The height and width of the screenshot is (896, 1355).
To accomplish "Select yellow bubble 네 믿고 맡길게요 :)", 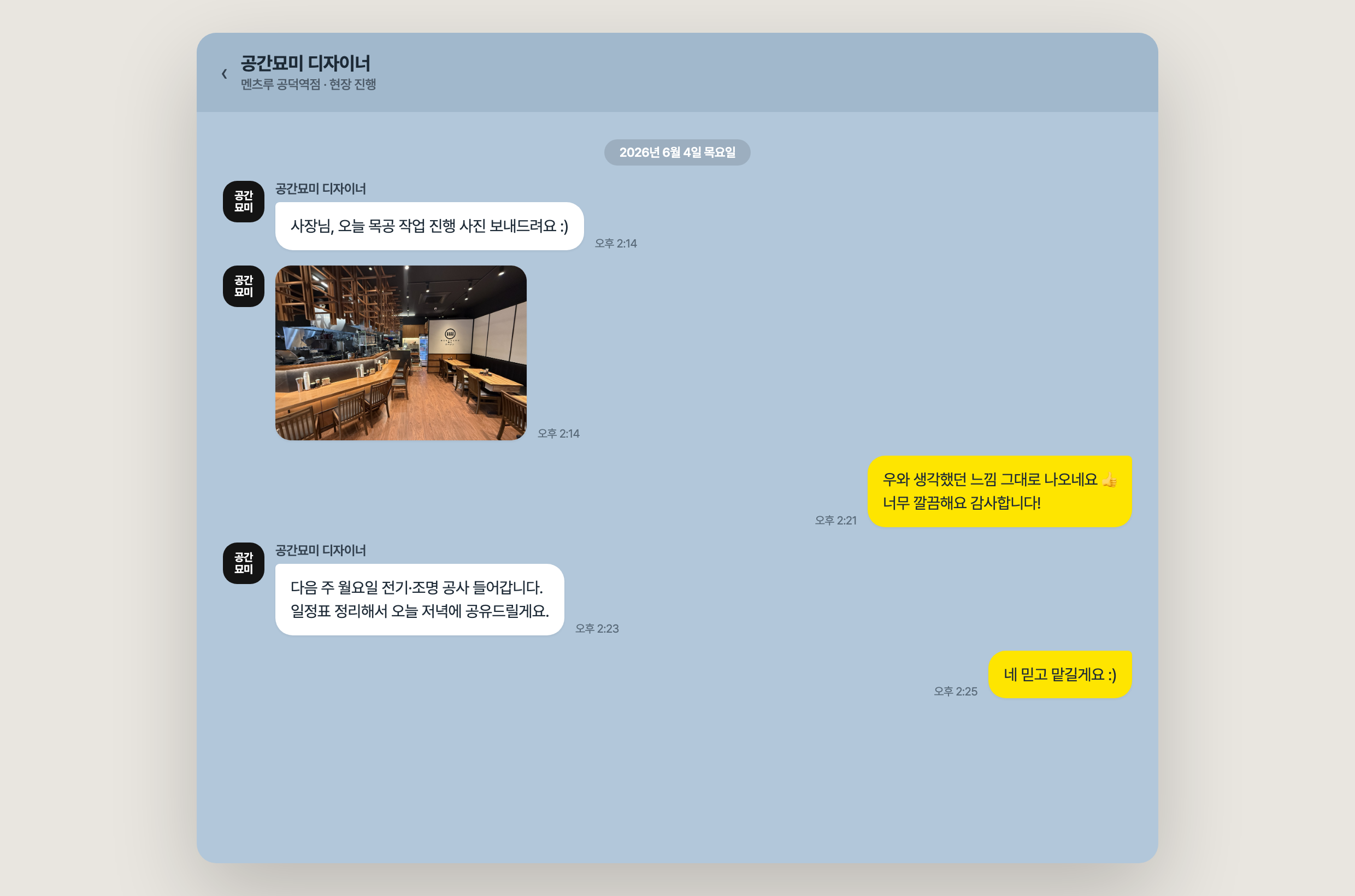I will click(1059, 674).
